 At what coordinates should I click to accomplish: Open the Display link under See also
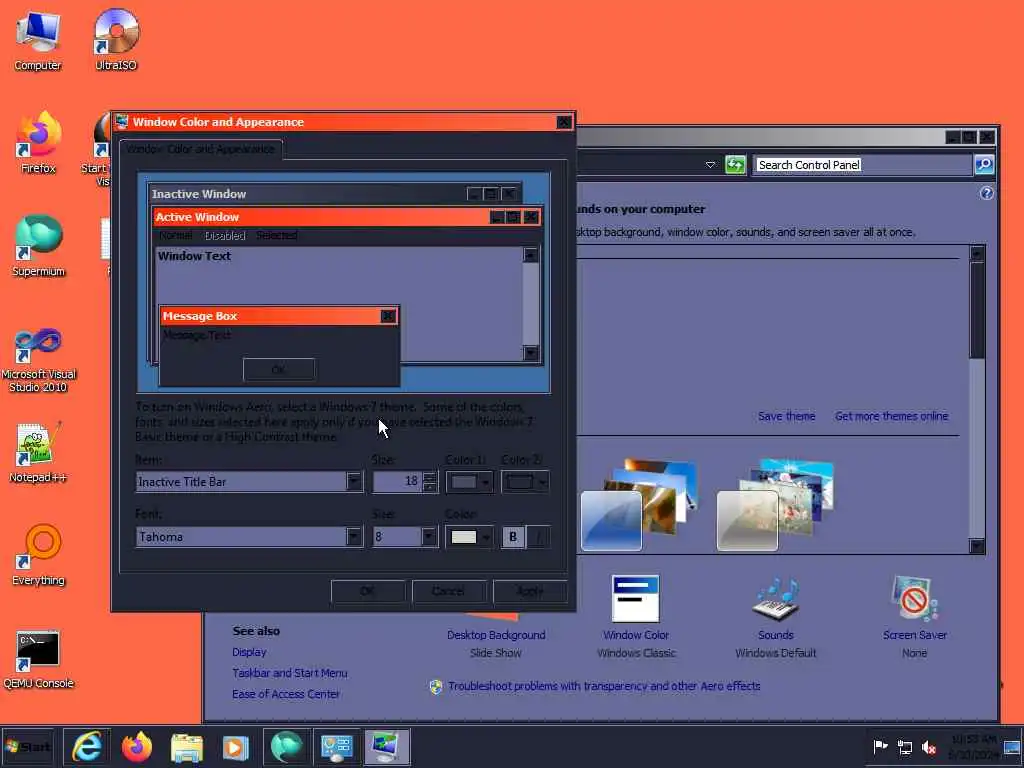(249, 652)
